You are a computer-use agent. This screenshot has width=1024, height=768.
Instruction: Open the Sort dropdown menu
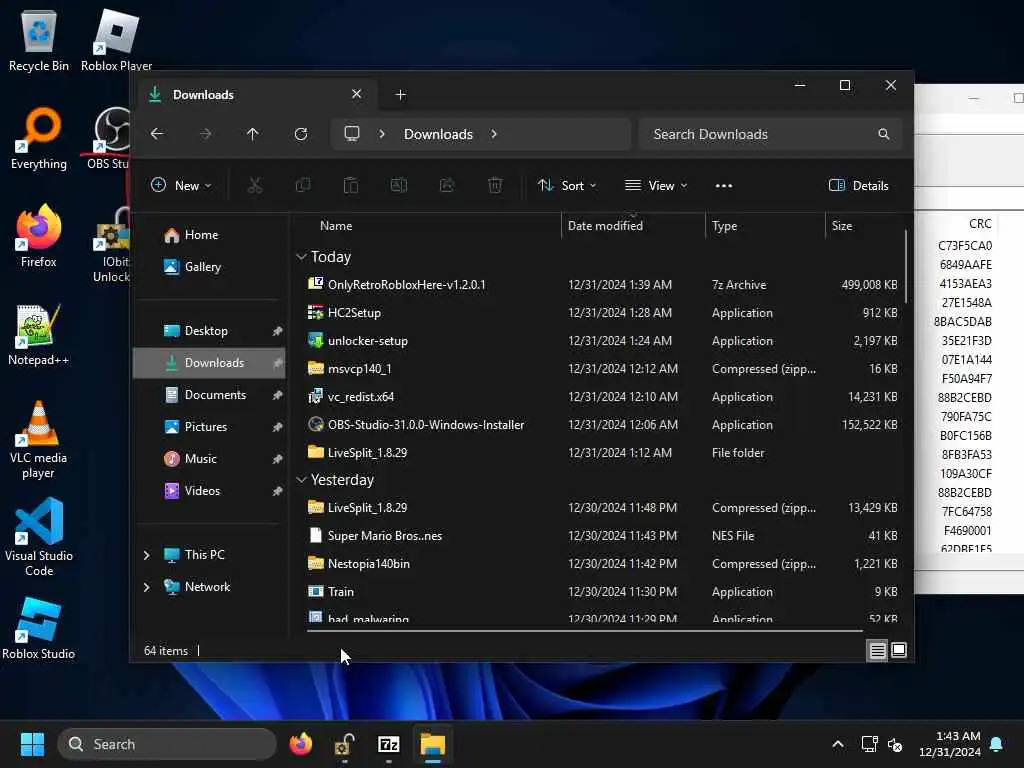[566, 185]
